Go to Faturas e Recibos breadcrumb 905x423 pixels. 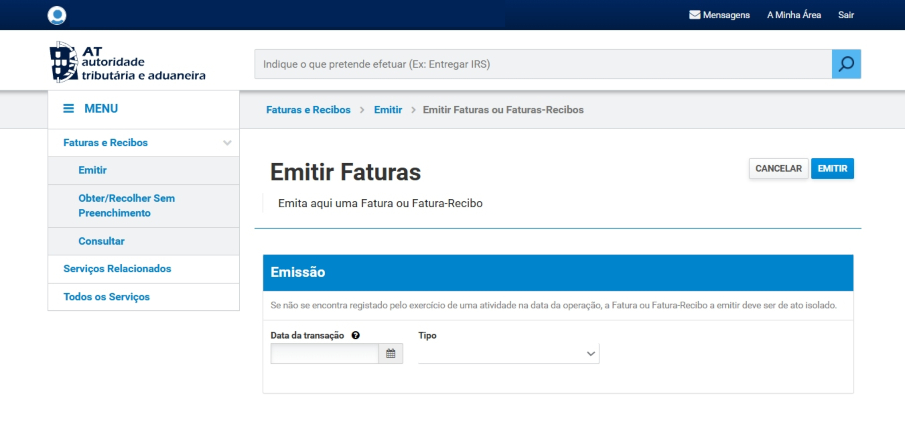(308, 110)
